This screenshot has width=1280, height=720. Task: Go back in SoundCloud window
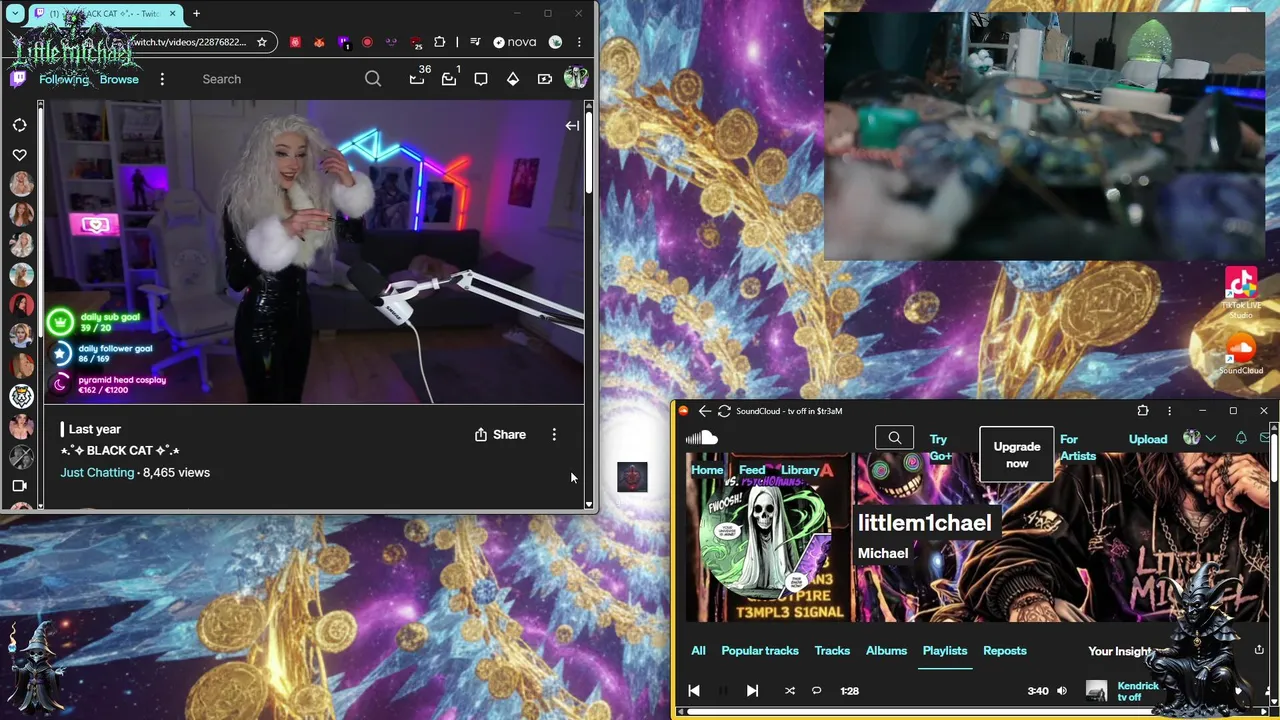click(x=704, y=411)
